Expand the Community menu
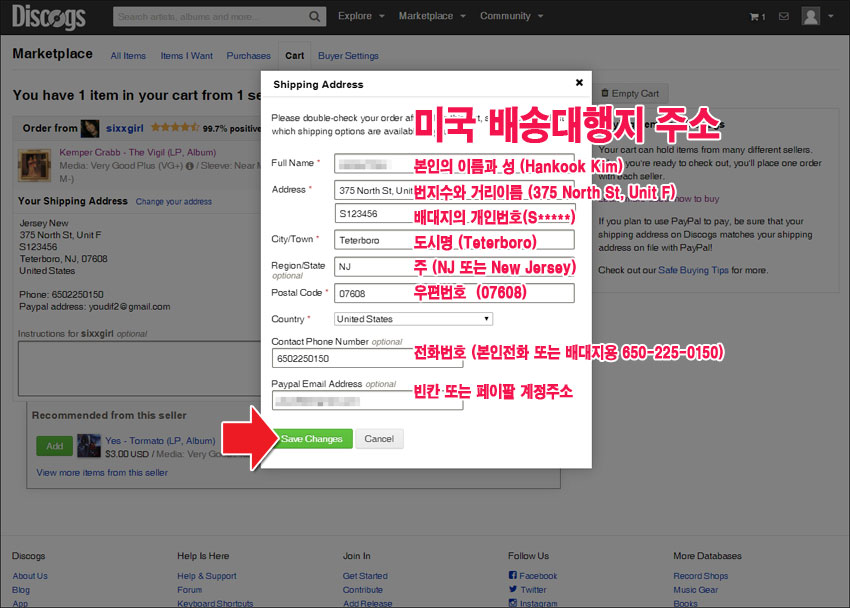This screenshot has width=850, height=608. 511,16
